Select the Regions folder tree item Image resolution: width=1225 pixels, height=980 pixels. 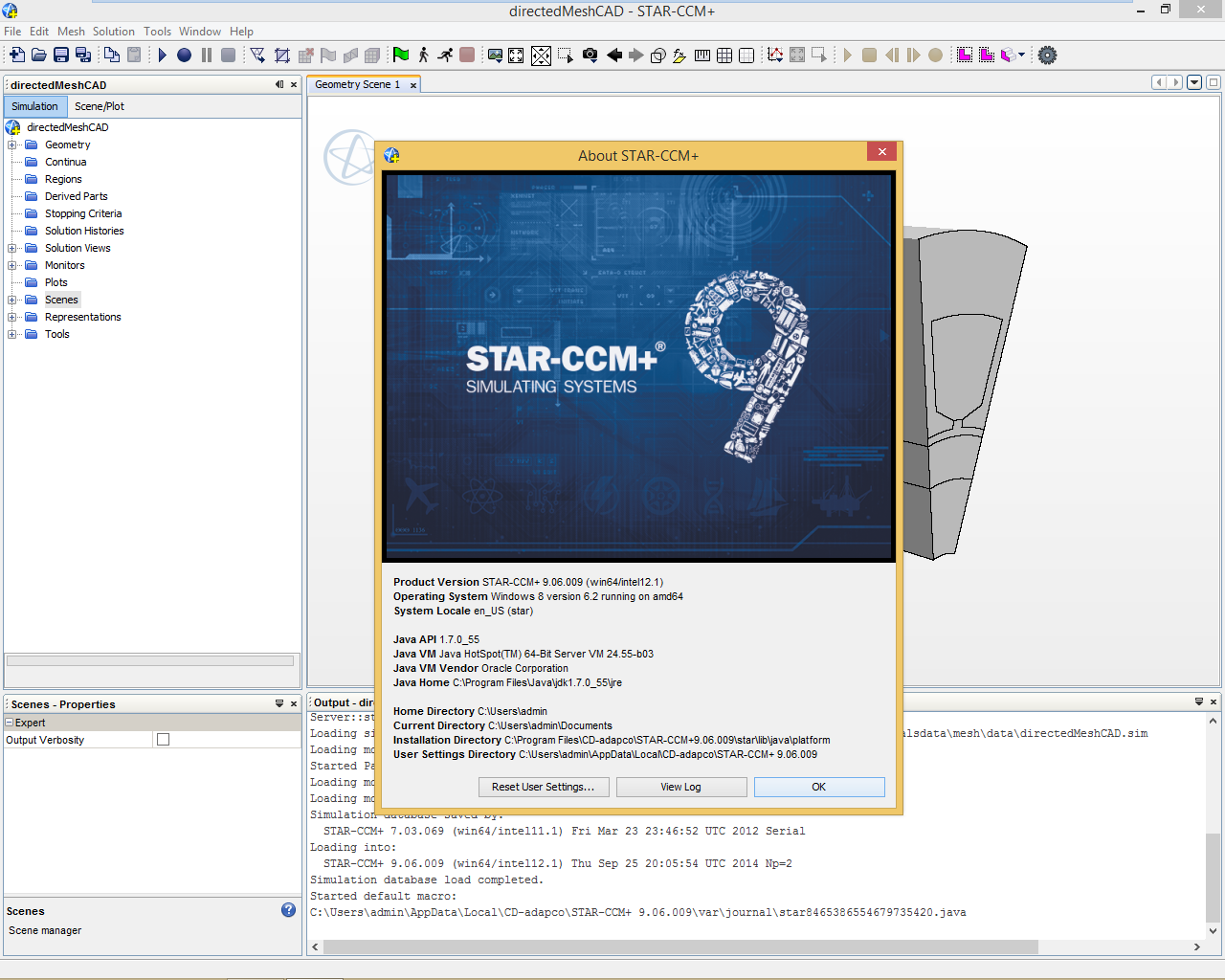click(63, 180)
